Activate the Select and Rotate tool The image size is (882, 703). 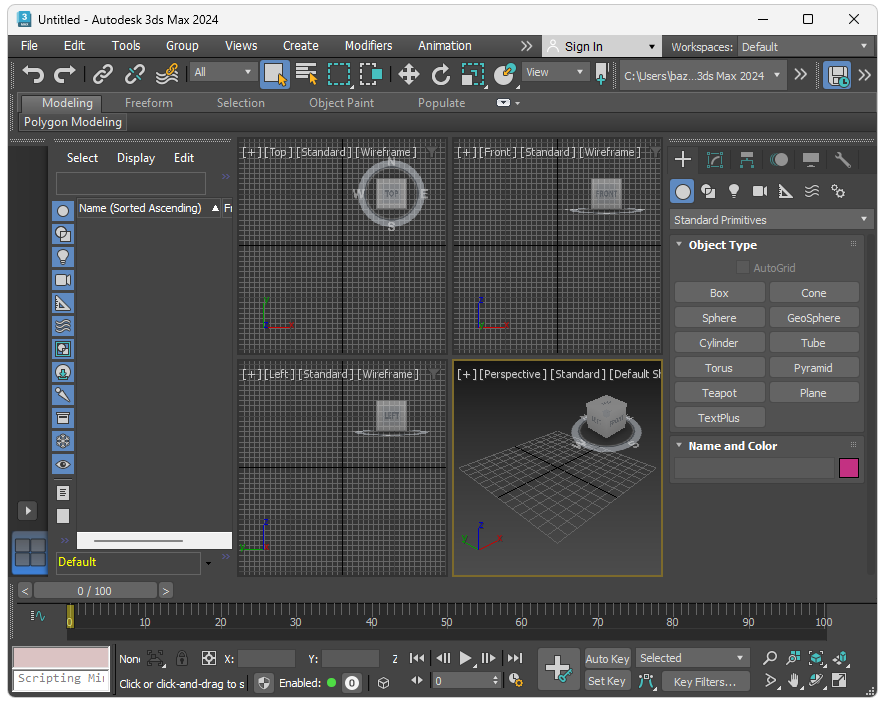[x=440, y=74]
